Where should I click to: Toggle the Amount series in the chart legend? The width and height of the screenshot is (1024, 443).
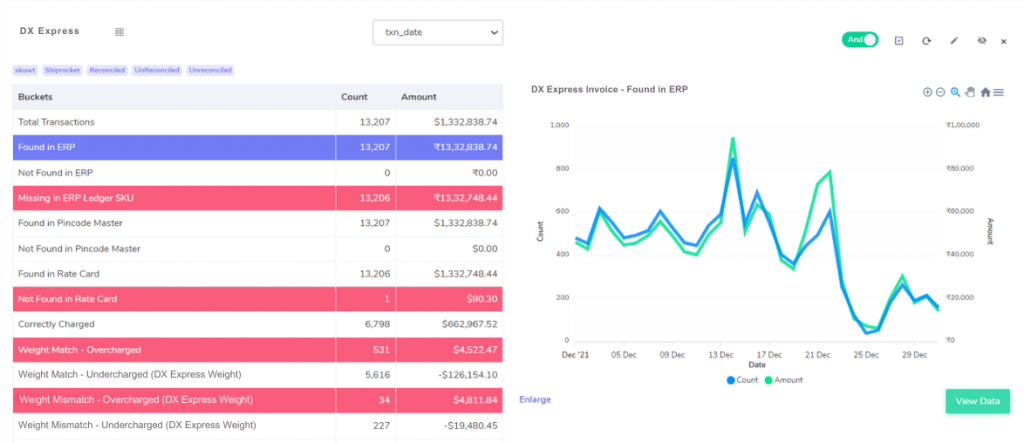pyautogui.click(x=784, y=380)
